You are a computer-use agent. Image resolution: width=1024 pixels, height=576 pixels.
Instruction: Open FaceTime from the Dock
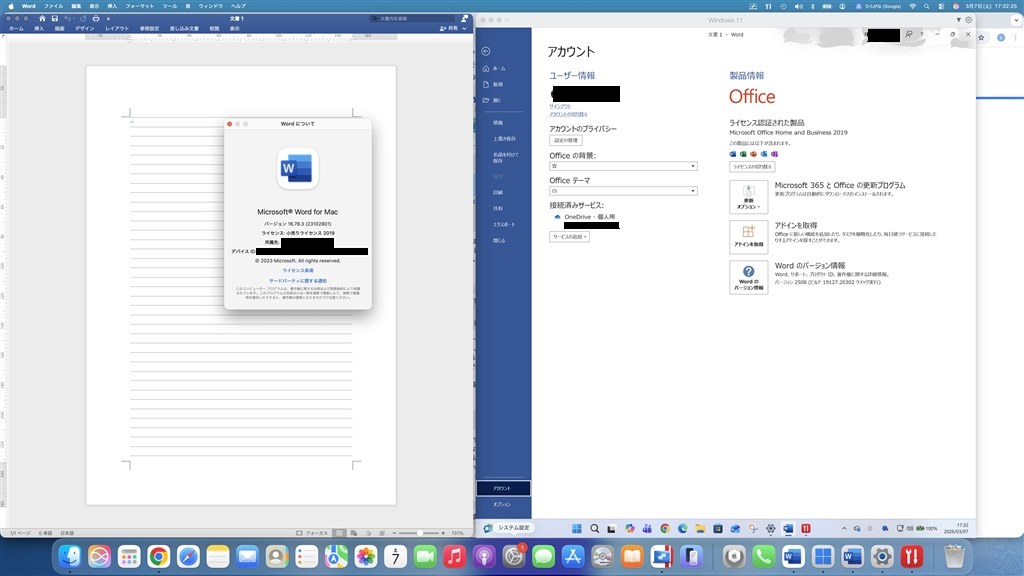[x=425, y=556]
